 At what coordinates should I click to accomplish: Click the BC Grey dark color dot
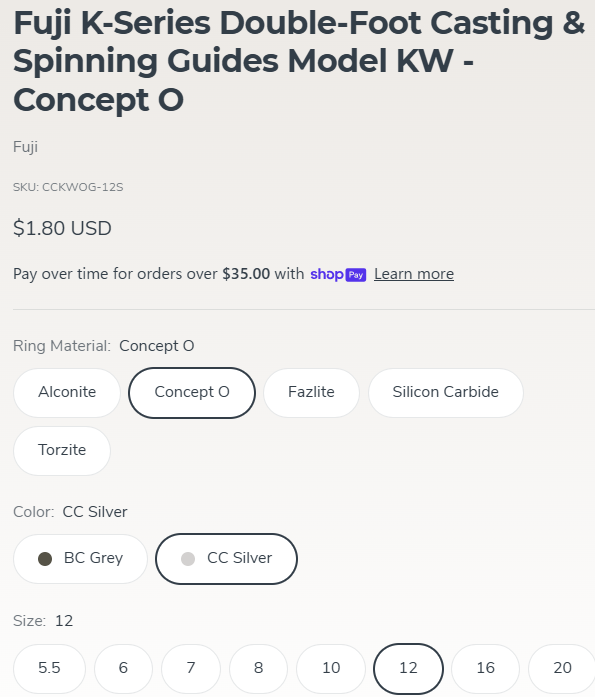click(45, 559)
